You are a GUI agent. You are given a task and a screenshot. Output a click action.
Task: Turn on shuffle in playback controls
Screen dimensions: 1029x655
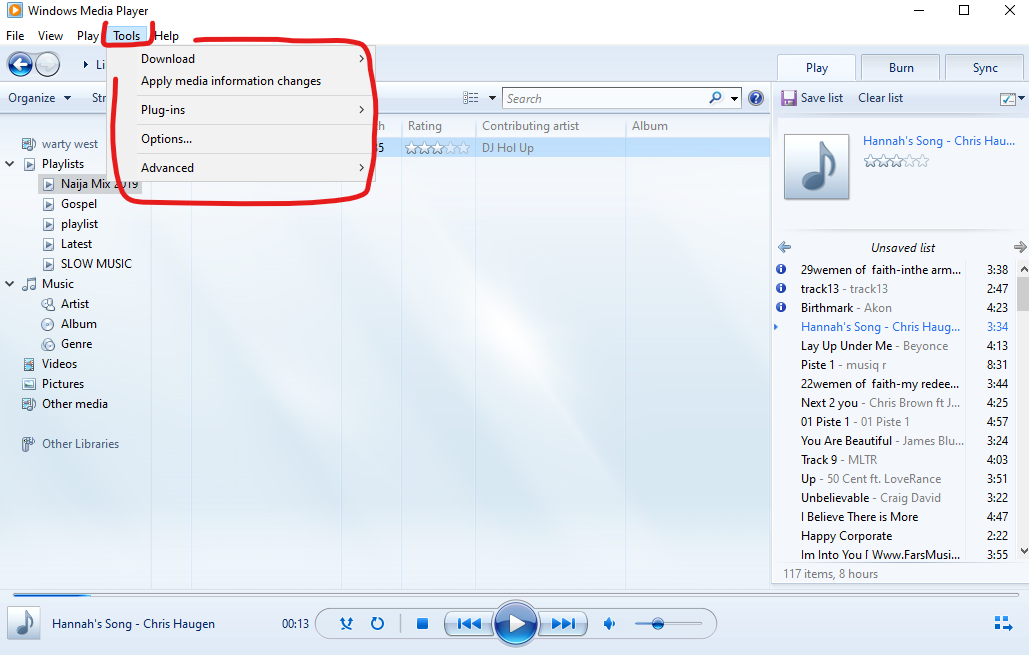pos(346,623)
